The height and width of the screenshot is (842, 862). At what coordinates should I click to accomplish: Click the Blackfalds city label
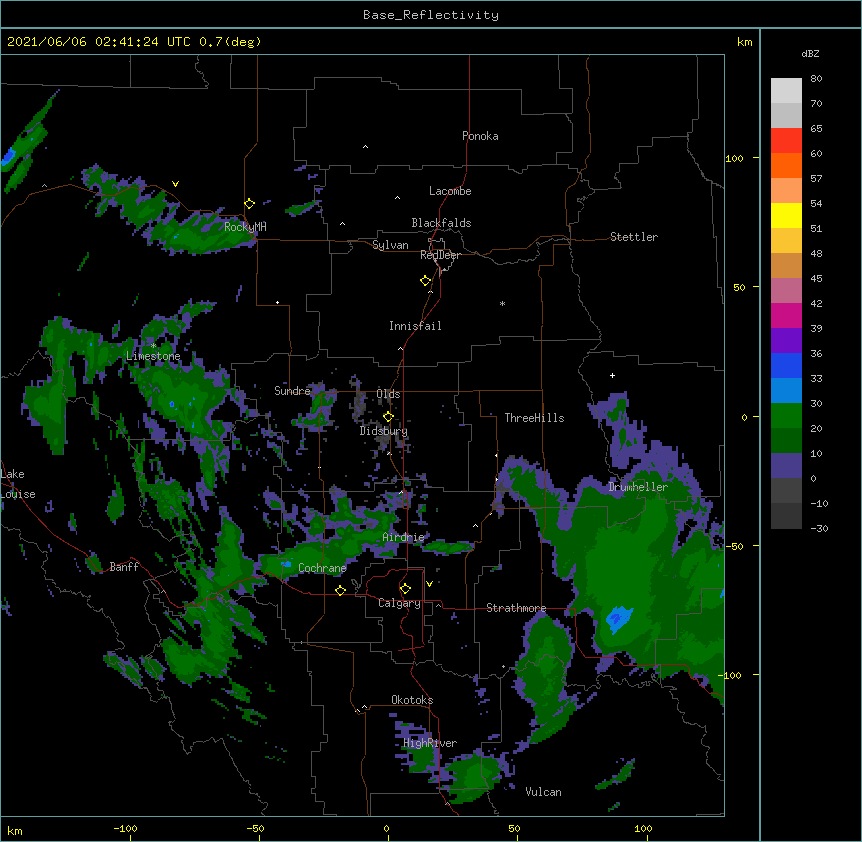click(441, 223)
